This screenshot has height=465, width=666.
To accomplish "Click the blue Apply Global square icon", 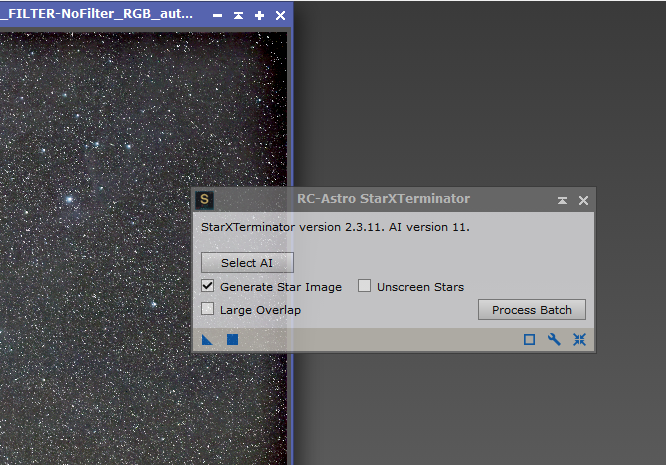I will 232,339.
